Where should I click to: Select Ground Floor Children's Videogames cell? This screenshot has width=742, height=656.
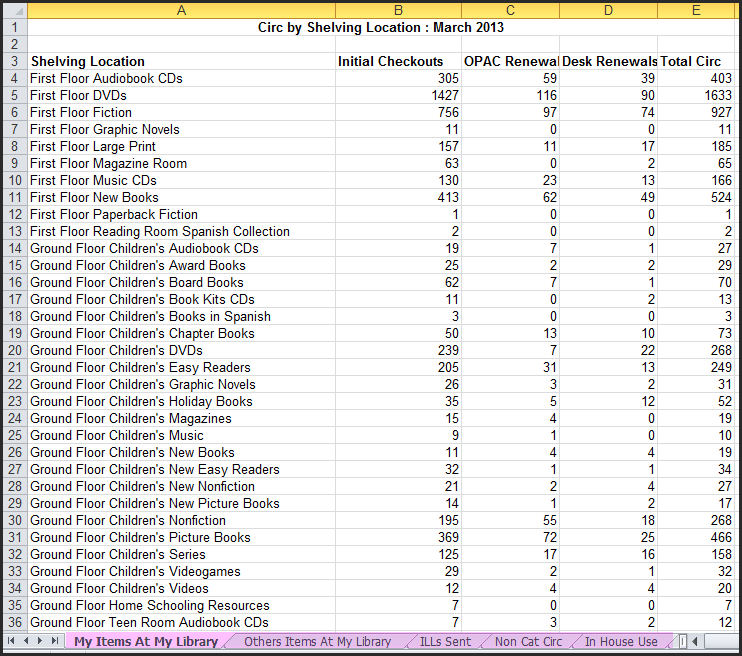[181, 572]
